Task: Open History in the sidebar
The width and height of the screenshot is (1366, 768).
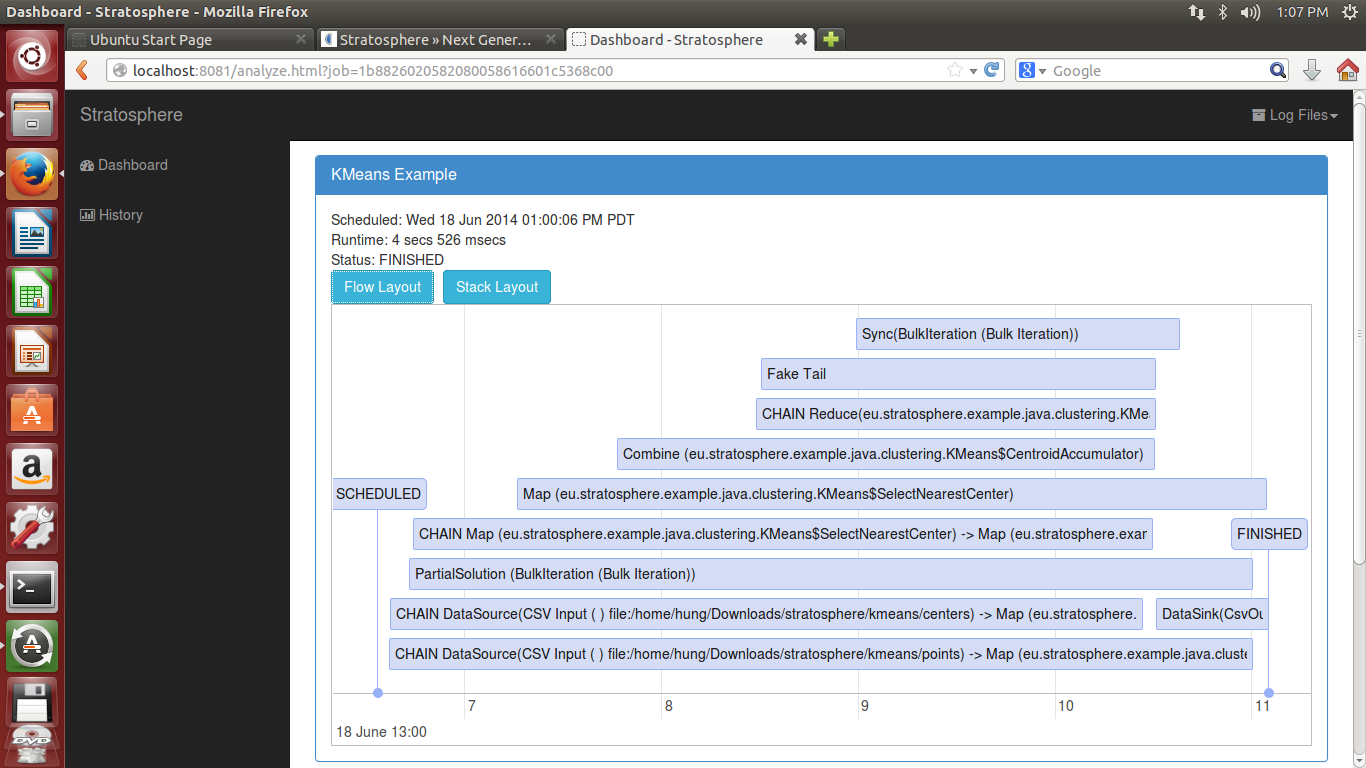Action: pos(120,215)
